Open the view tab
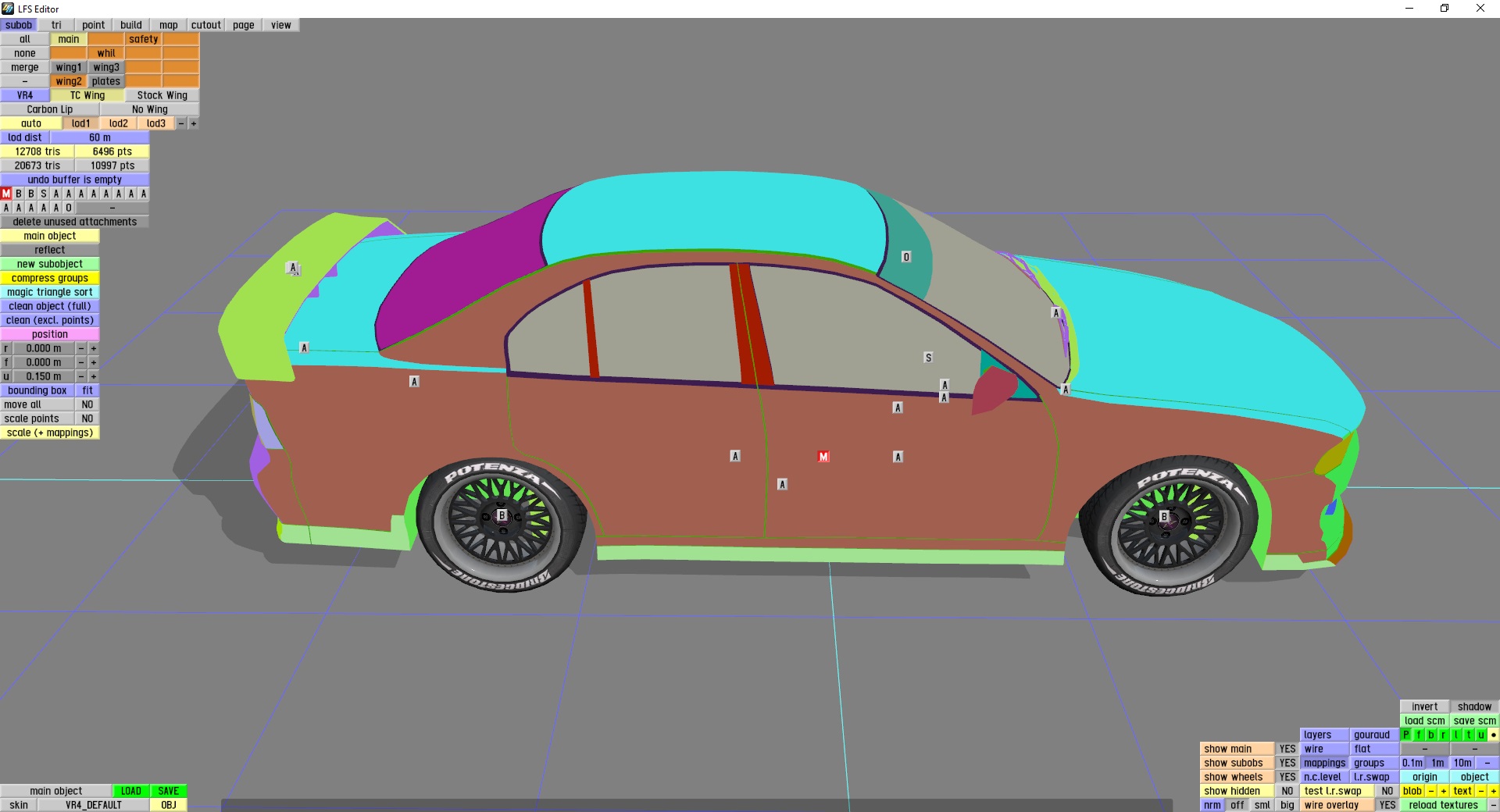The image size is (1500, 812). pyautogui.click(x=281, y=25)
